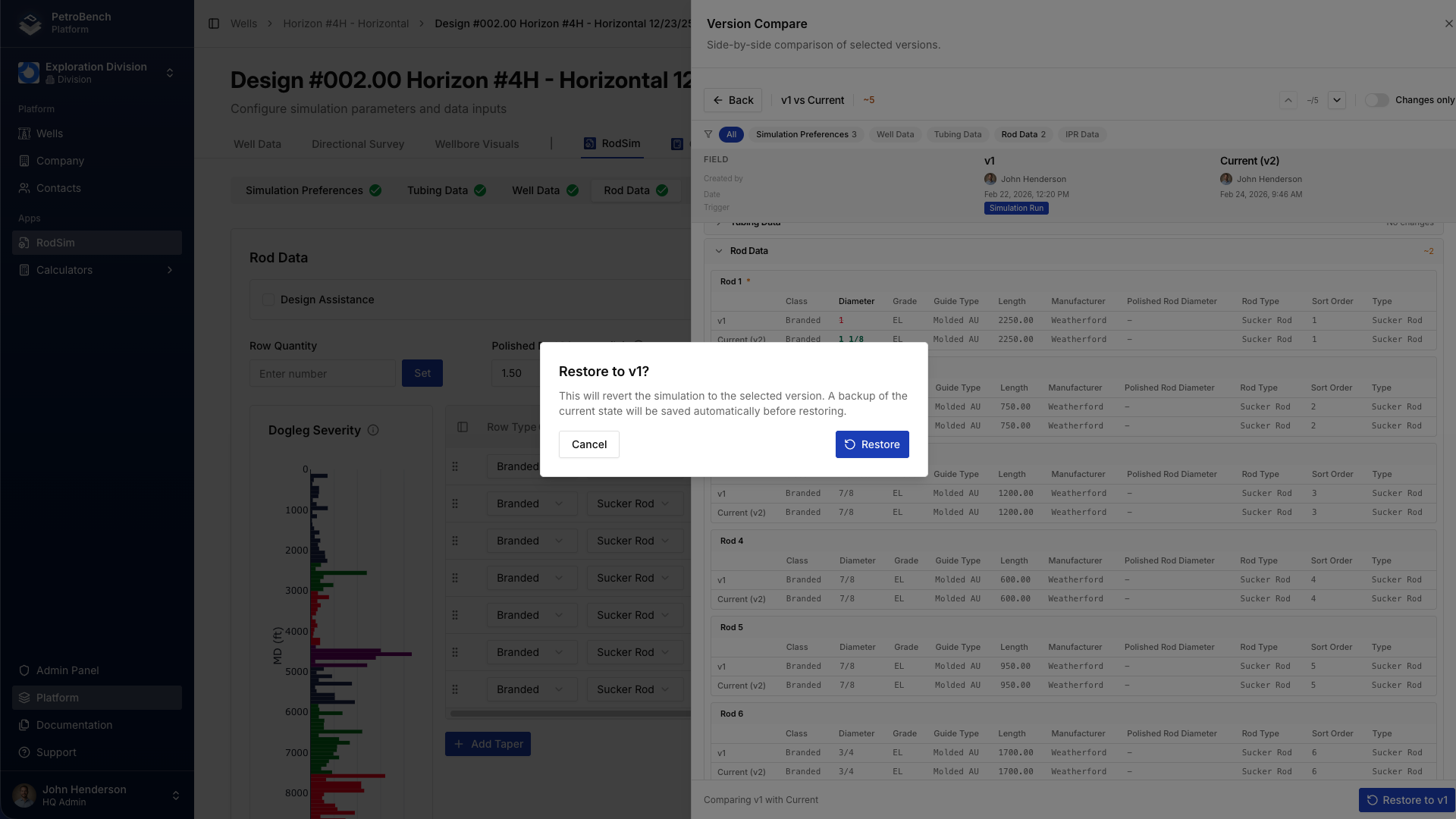Viewport: 1456px width, 819px height.
Task: Click the Back arrow button
Action: 733,100
